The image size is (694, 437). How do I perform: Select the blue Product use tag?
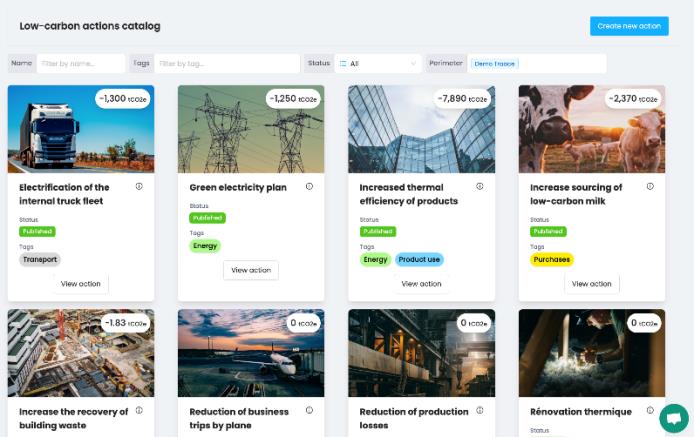[x=419, y=259]
